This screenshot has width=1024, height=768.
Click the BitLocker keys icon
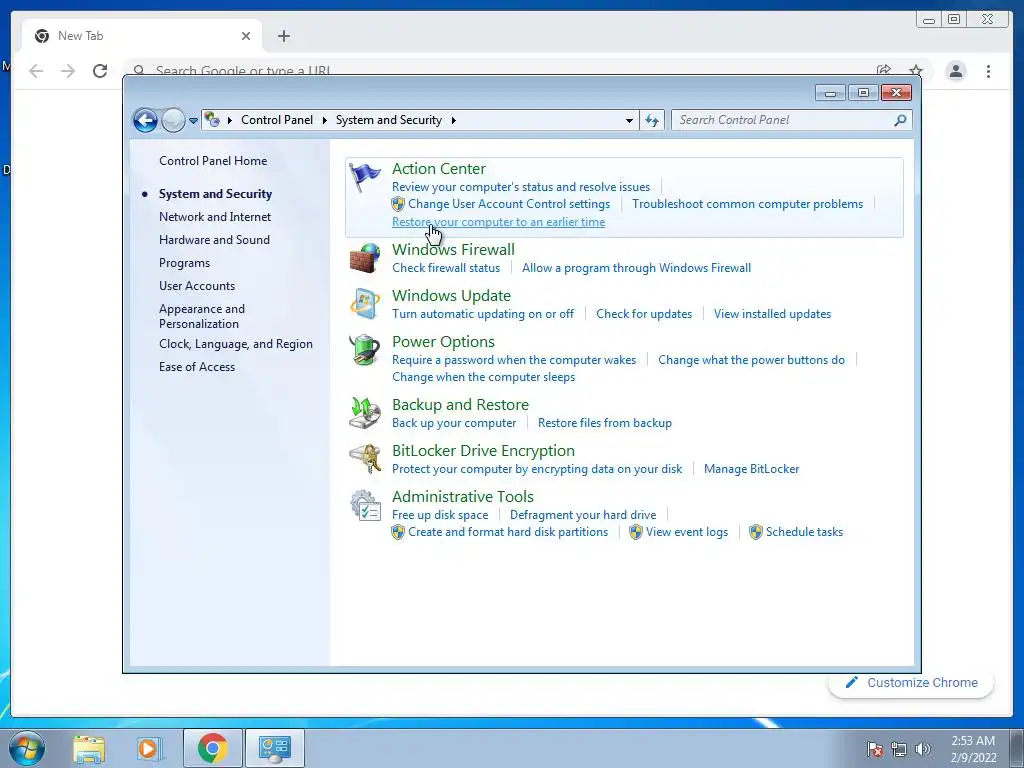[x=364, y=459]
